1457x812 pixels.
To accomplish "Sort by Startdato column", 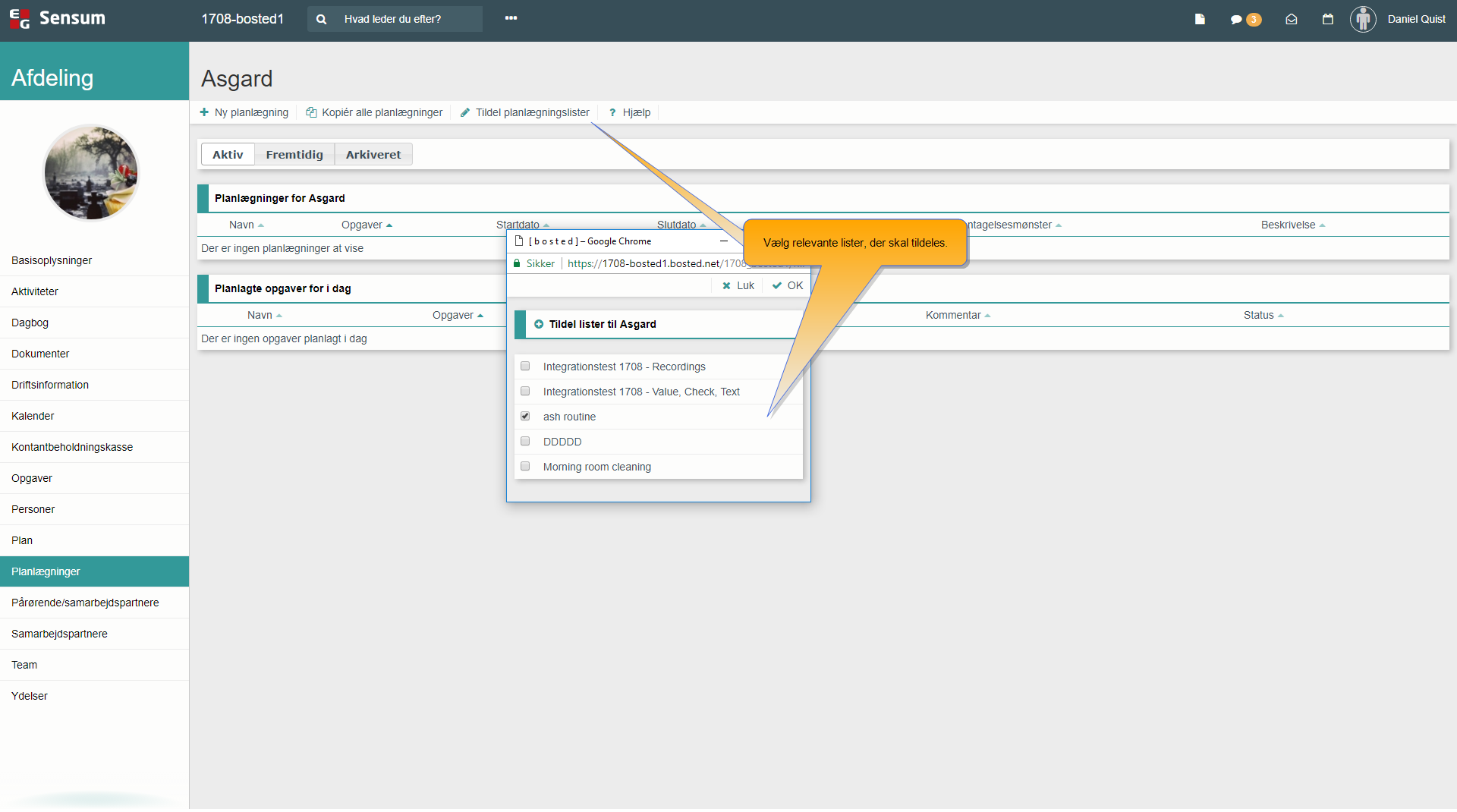I will coord(522,225).
